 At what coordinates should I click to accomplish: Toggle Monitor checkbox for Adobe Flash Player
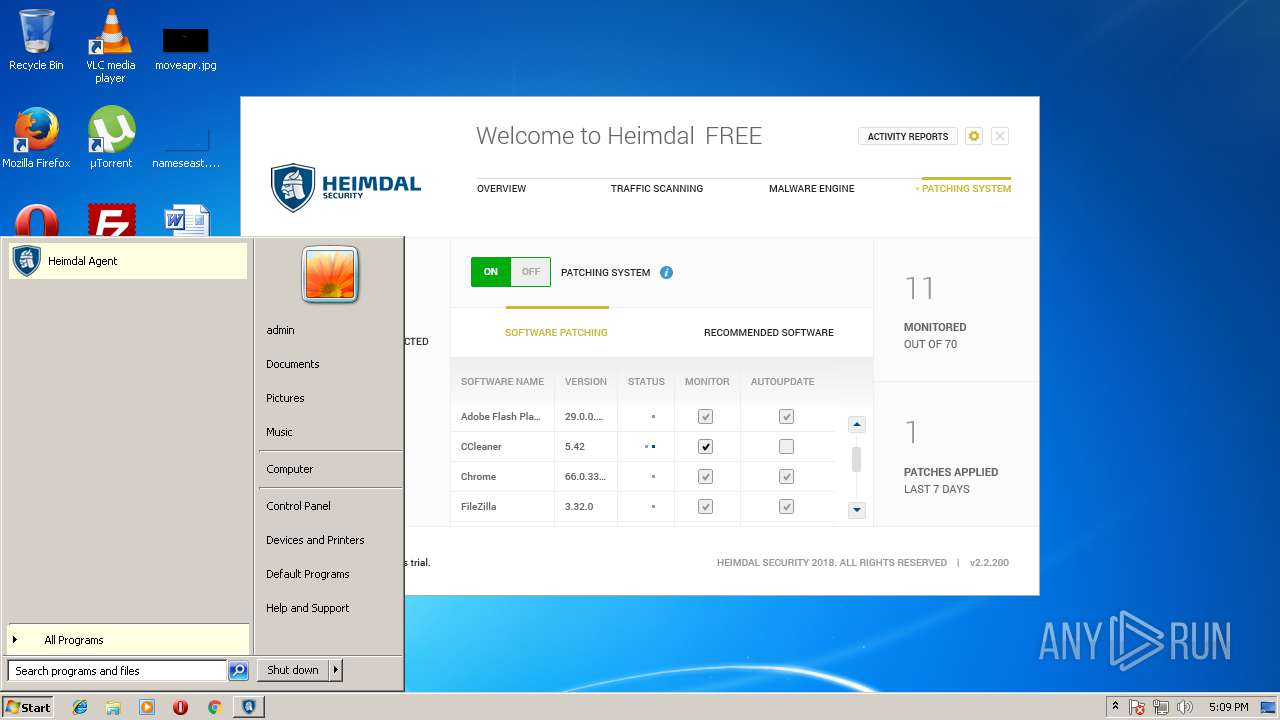[x=705, y=416]
